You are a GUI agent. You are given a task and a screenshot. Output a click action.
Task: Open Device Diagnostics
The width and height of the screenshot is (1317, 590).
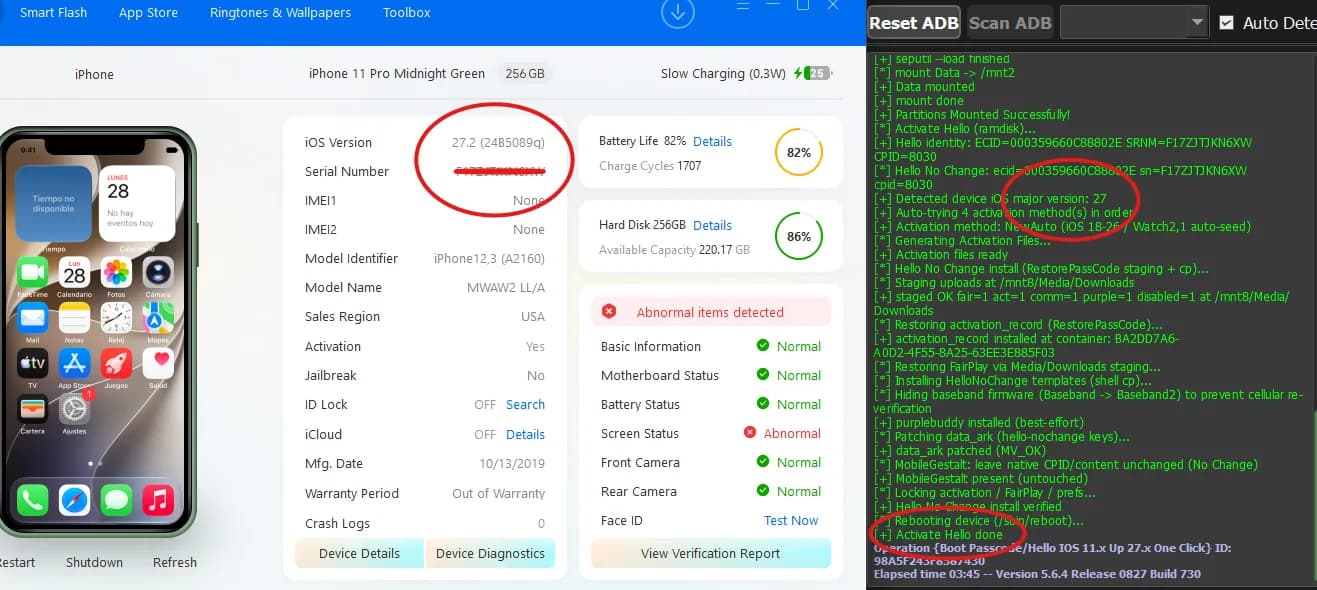click(x=490, y=553)
